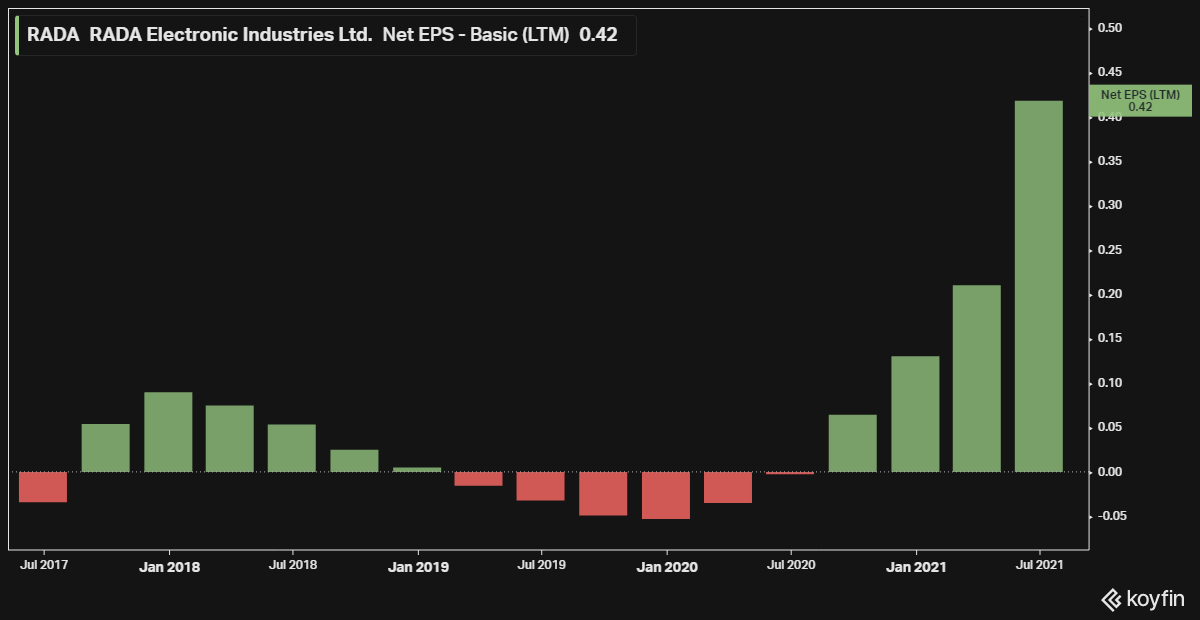Select the green bar above Jul 2018
The height and width of the screenshot is (620, 1200).
[292, 448]
